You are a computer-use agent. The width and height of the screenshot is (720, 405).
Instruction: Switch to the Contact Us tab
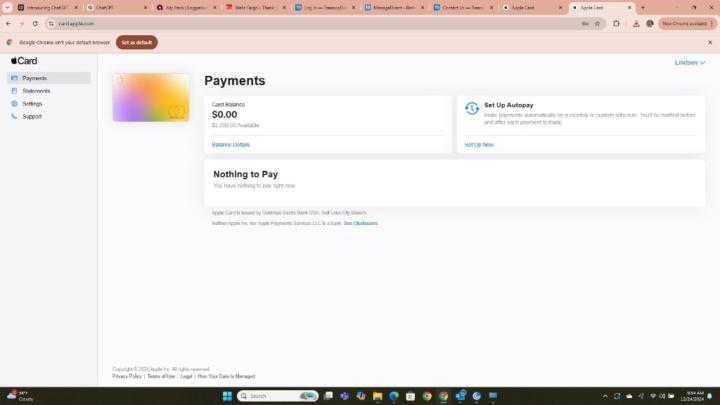pos(463,8)
